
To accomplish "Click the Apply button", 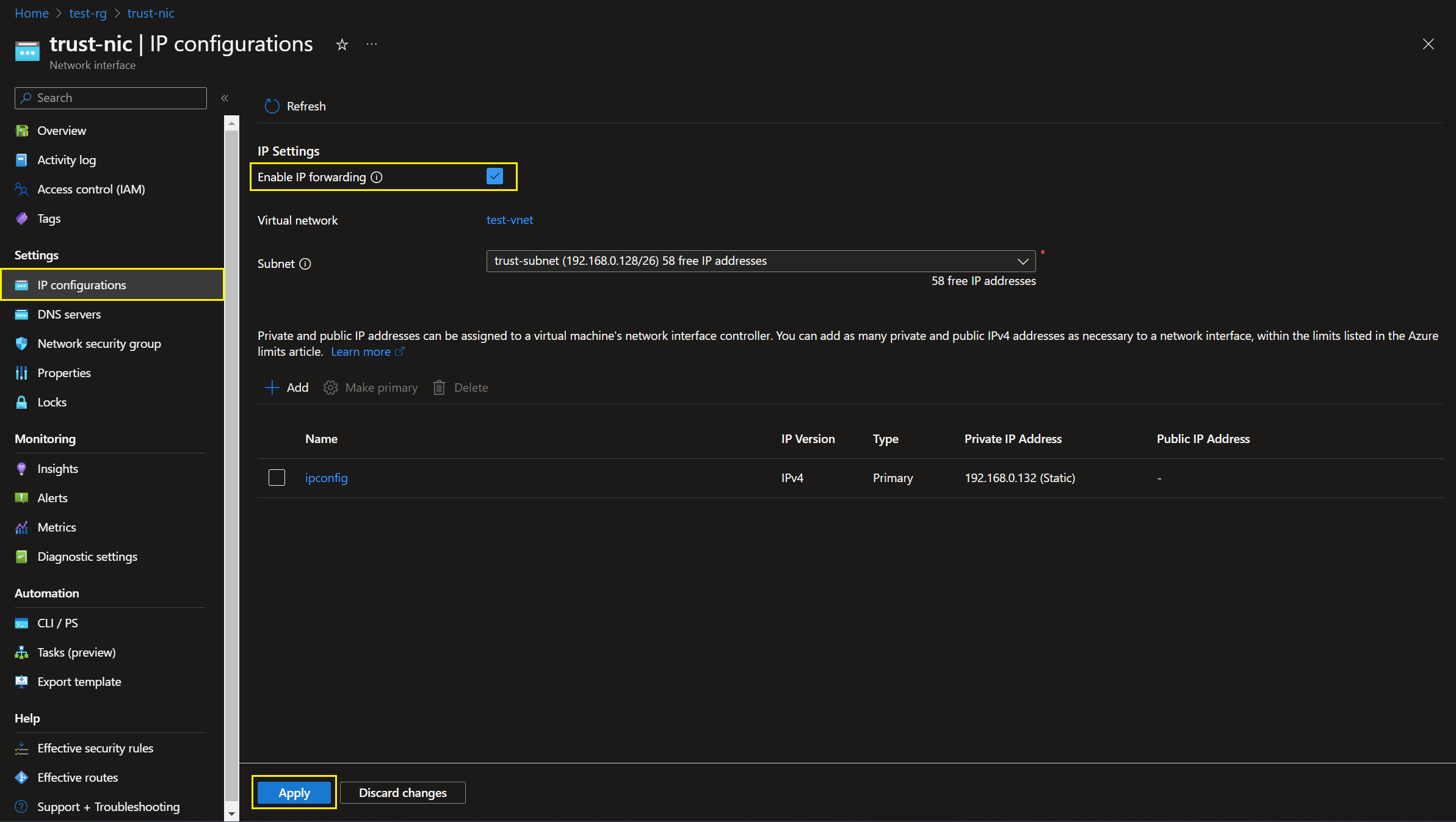I will point(294,793).
